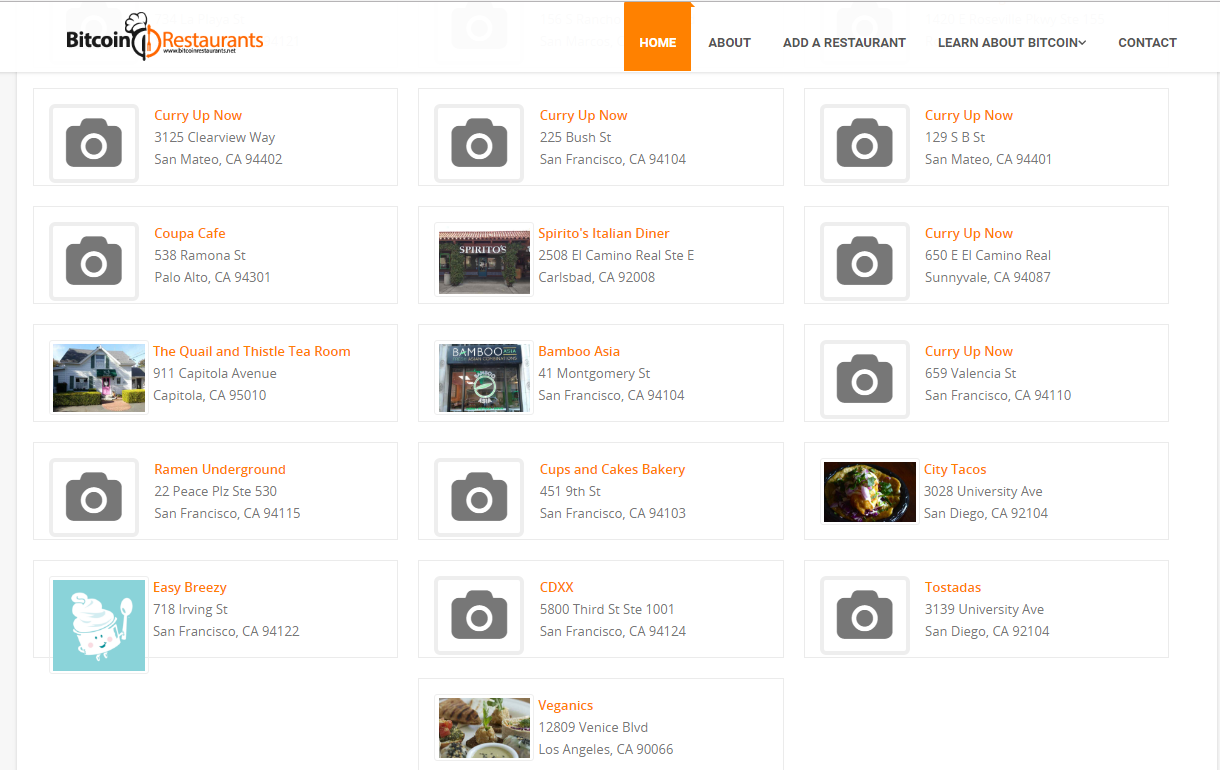The width and height of the screenshot is (1220, 770).
Task: Open ADD A RESTAURANT page
Action: tap(844, 42)
